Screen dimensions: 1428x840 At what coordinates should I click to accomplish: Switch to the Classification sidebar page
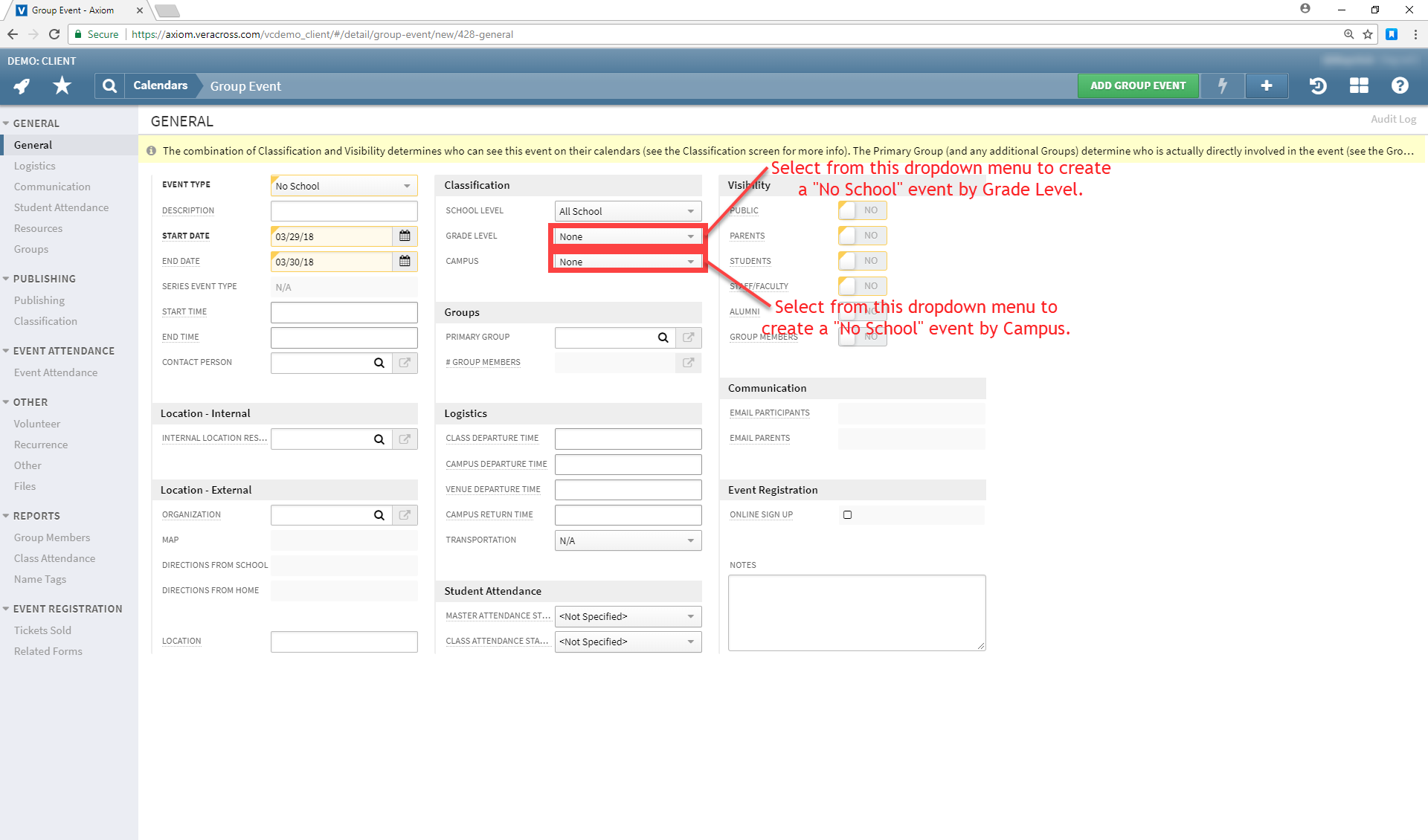[45, 321]
